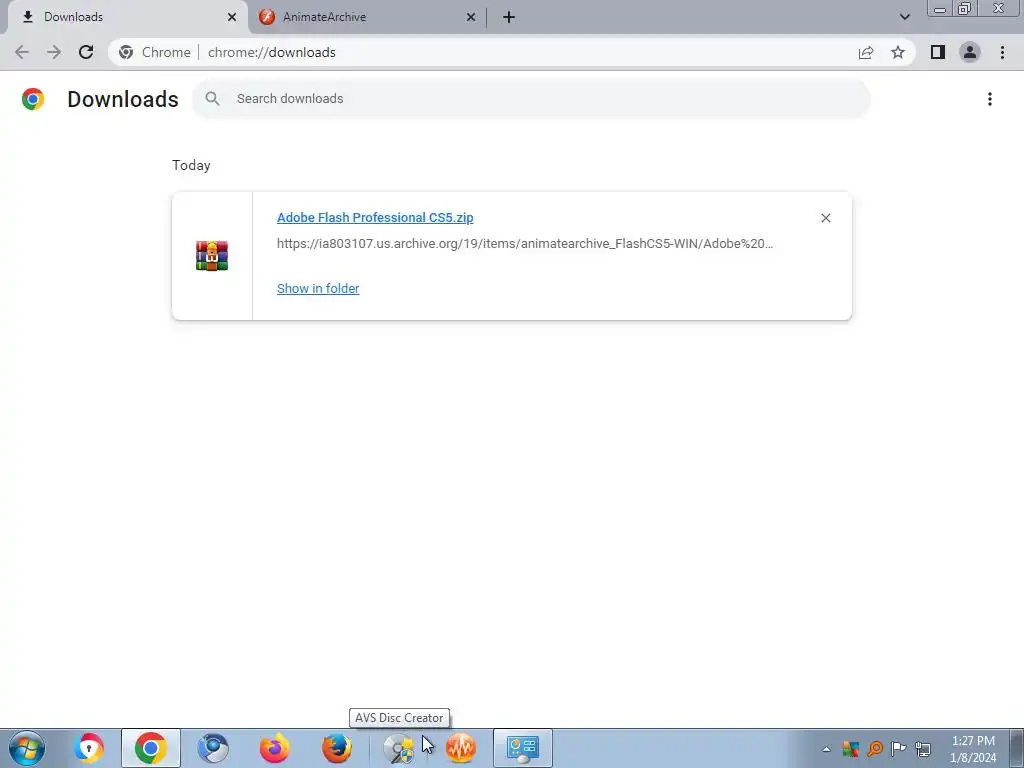The image size is (1024, 768).
Task: Open the Firefox Nightly purple taskbar icon
Action: [274, 748]
